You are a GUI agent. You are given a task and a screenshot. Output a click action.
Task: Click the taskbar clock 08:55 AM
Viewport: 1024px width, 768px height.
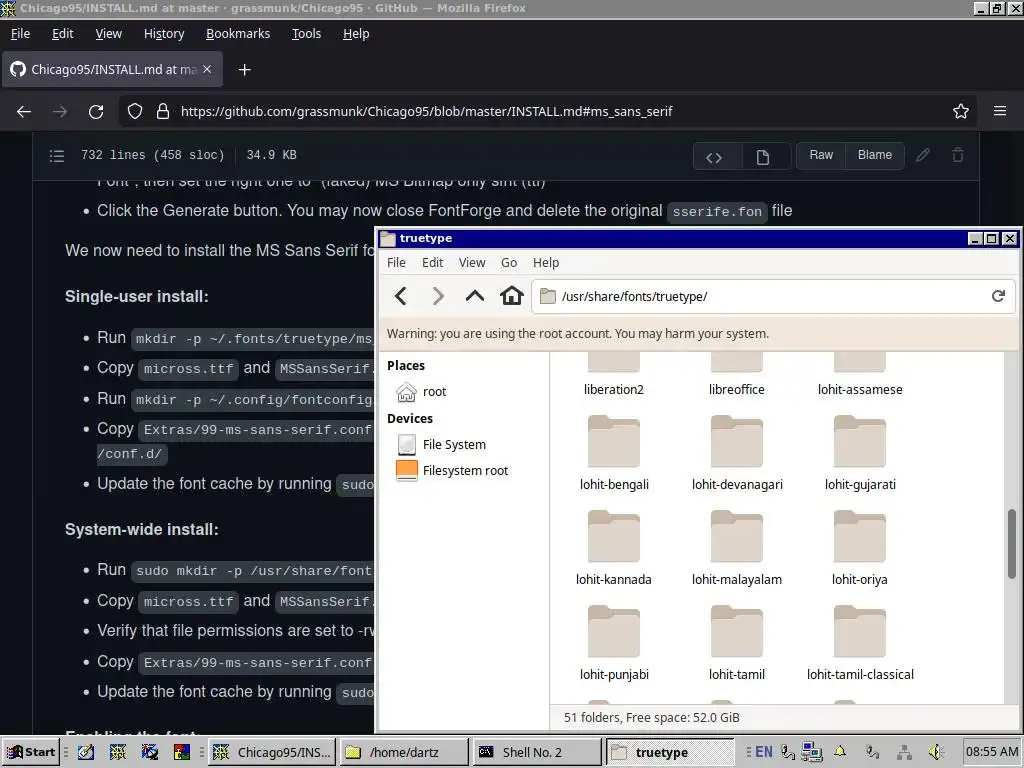coord(991,752)
